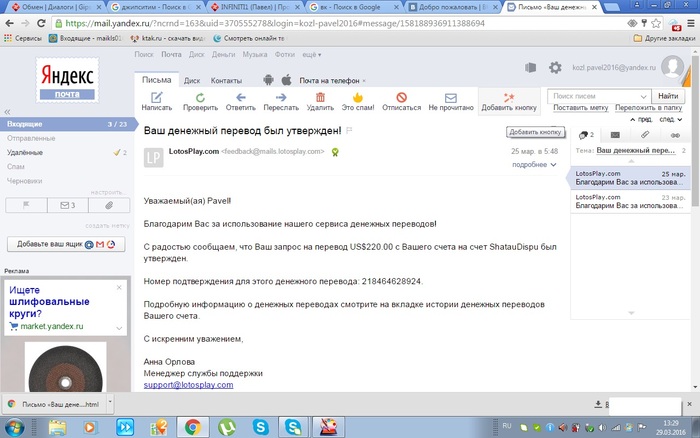This screenshot has width=700, height=438.
Task: Delete the email with Удалить trash icon
Action: 320,97
